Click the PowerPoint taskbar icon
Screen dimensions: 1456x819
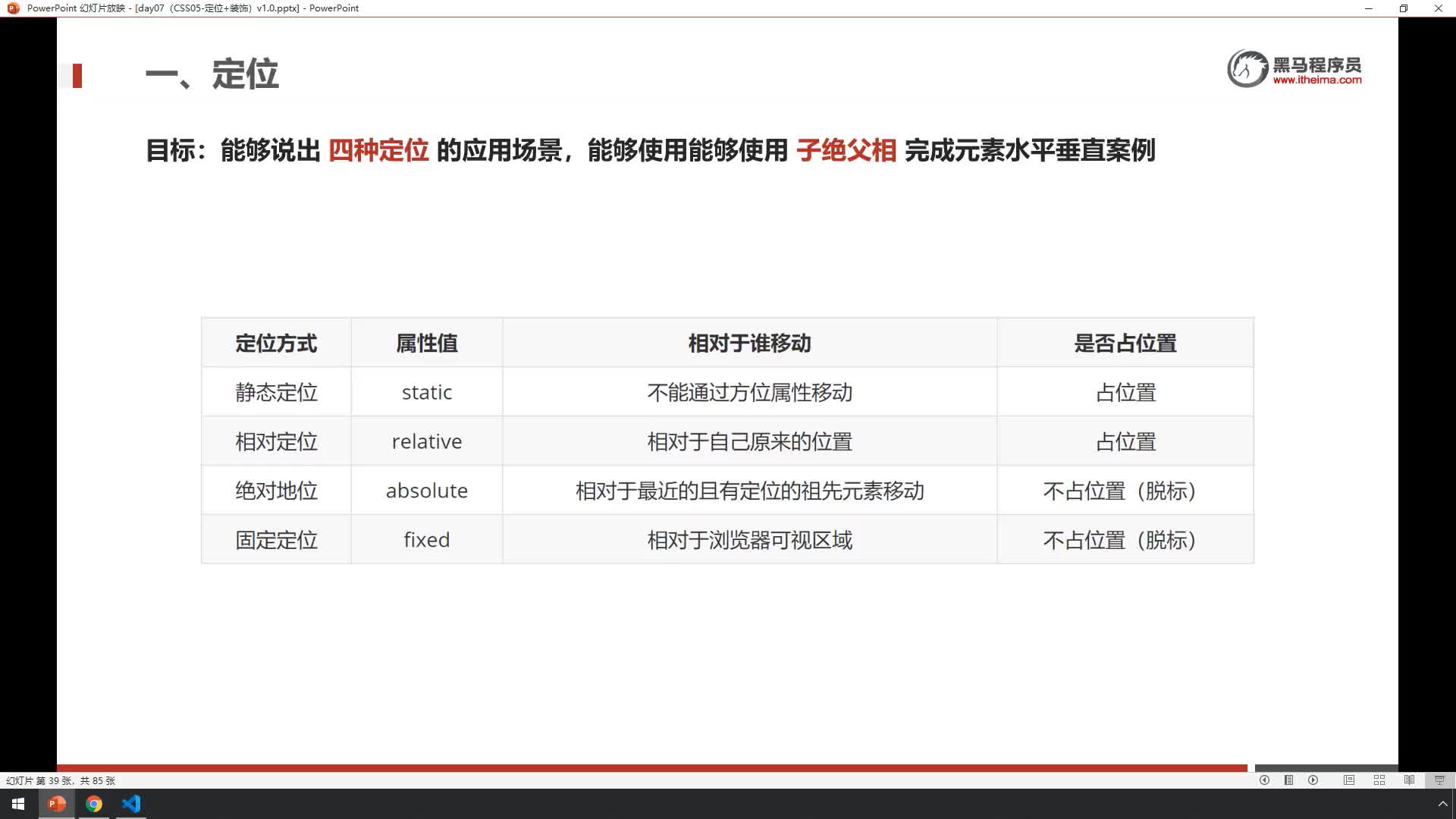point(56,804)
